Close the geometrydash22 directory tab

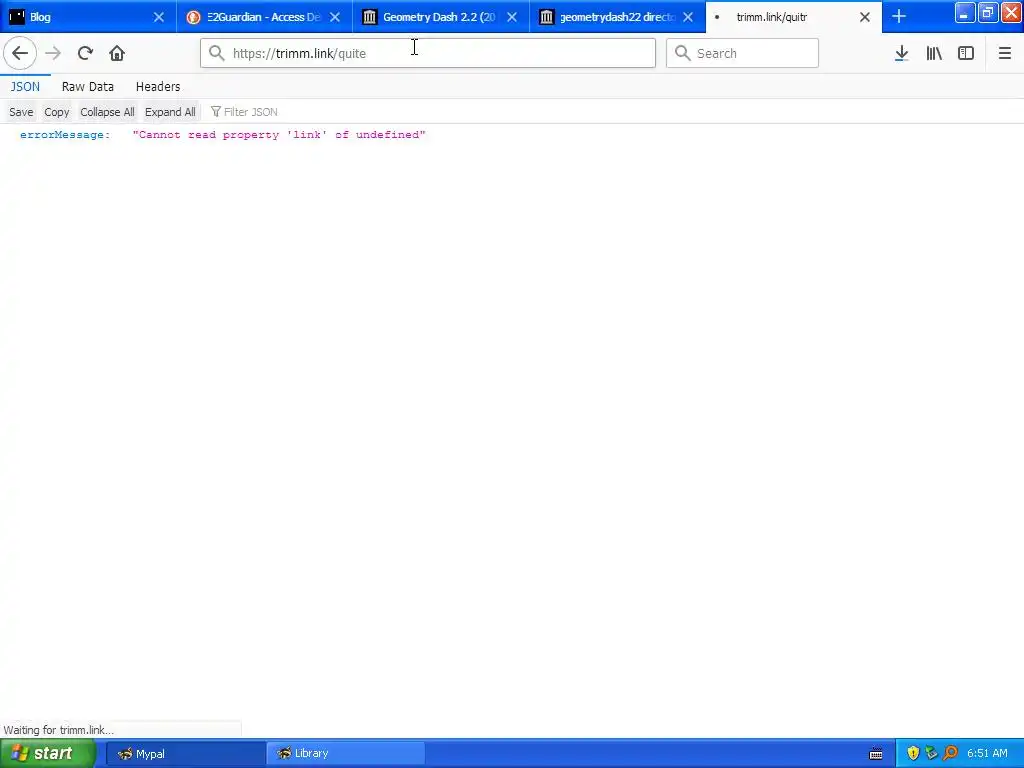click(688, 17)
